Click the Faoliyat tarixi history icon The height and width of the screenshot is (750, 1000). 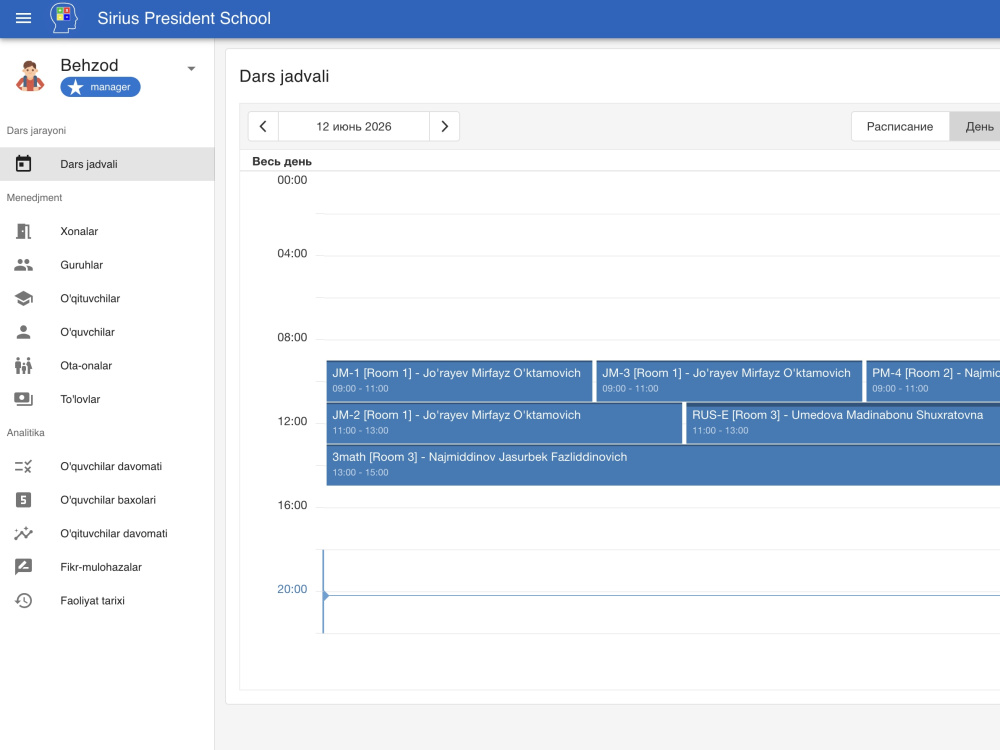coord(24,601)
